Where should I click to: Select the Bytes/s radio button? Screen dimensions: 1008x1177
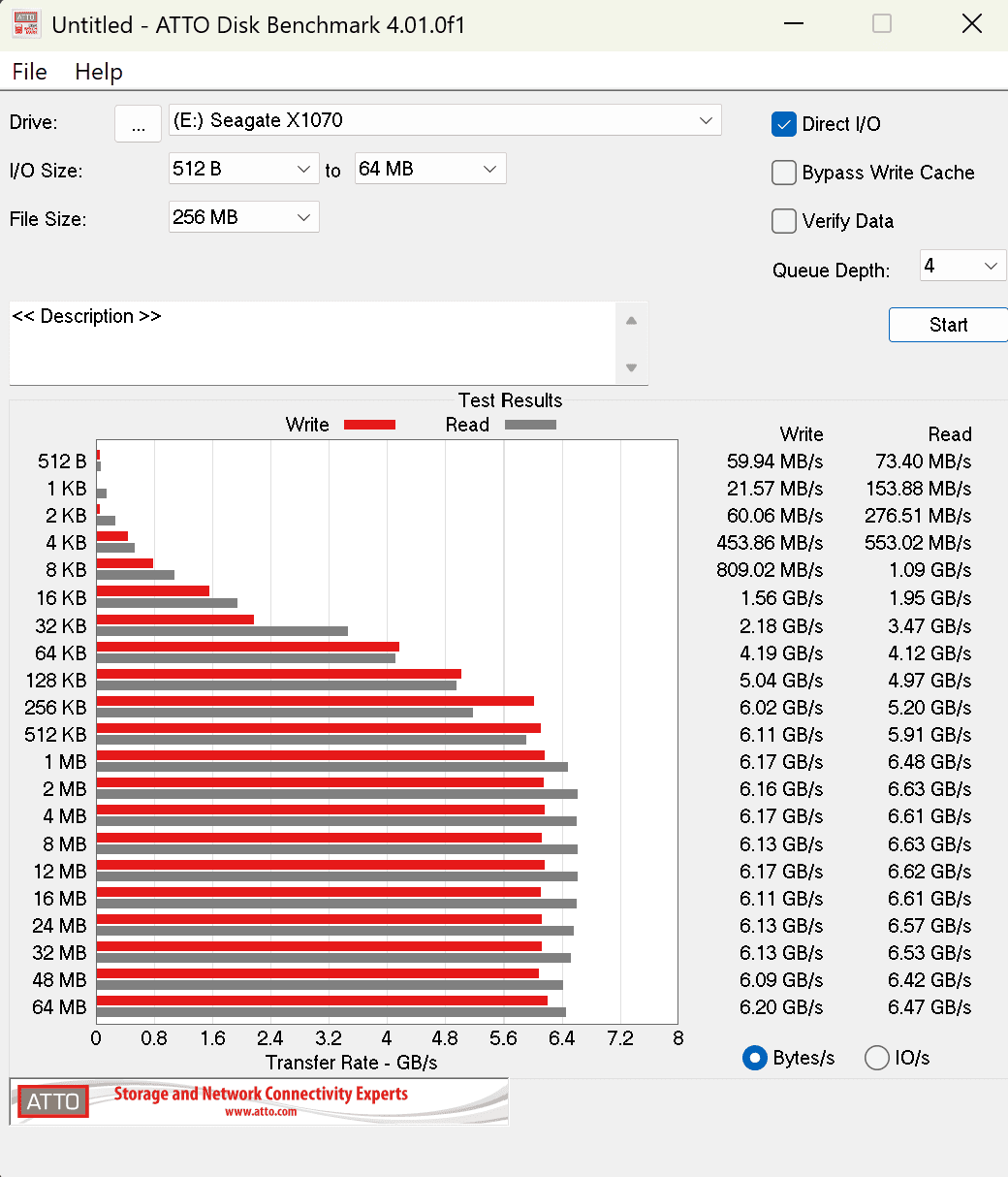754,1058
